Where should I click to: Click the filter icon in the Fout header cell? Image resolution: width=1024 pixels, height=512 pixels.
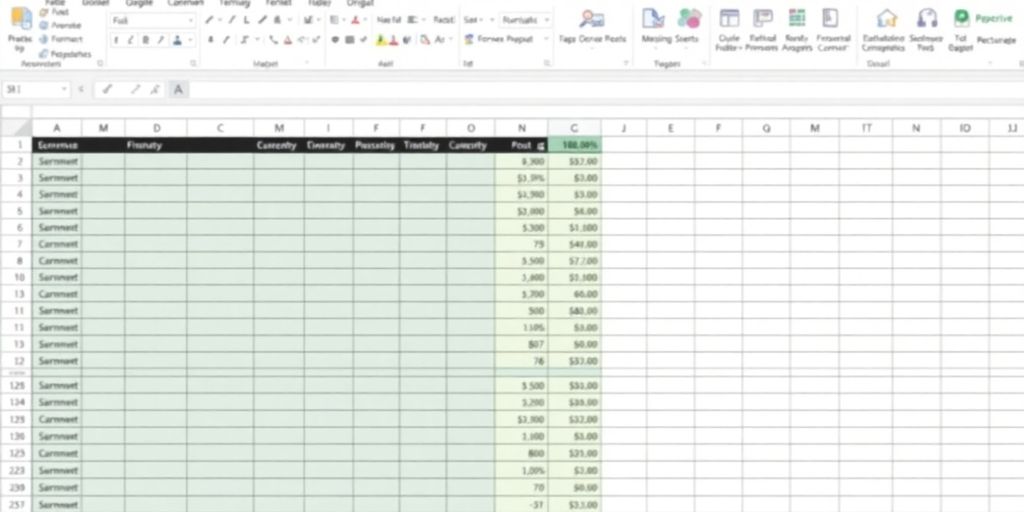[x=540, y=146]
